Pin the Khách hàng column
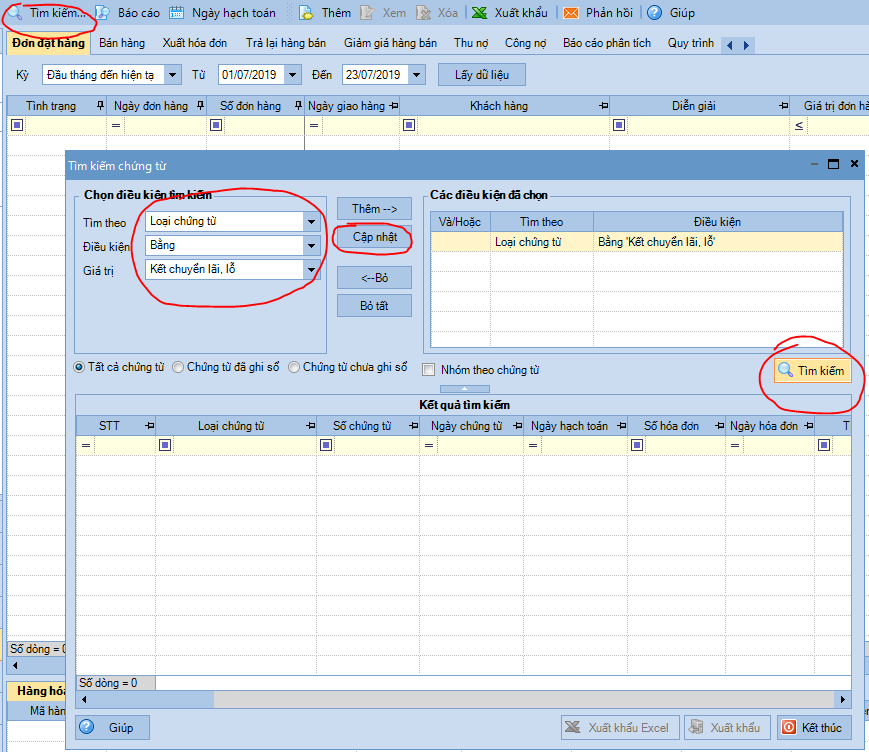Screen dimensions: 869x752 pos(604,105)
